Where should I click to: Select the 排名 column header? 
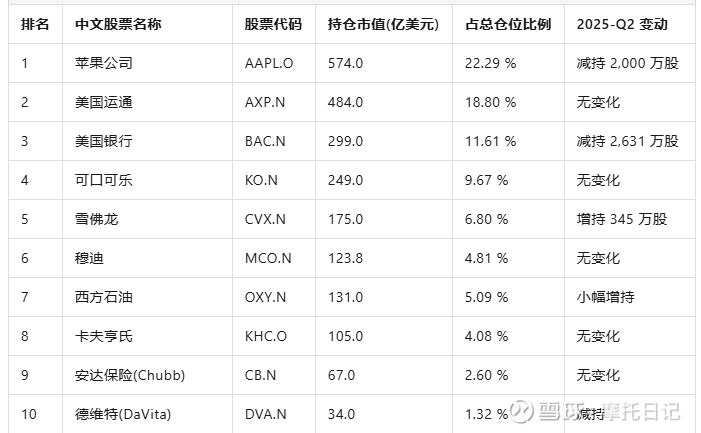(35, 24)
